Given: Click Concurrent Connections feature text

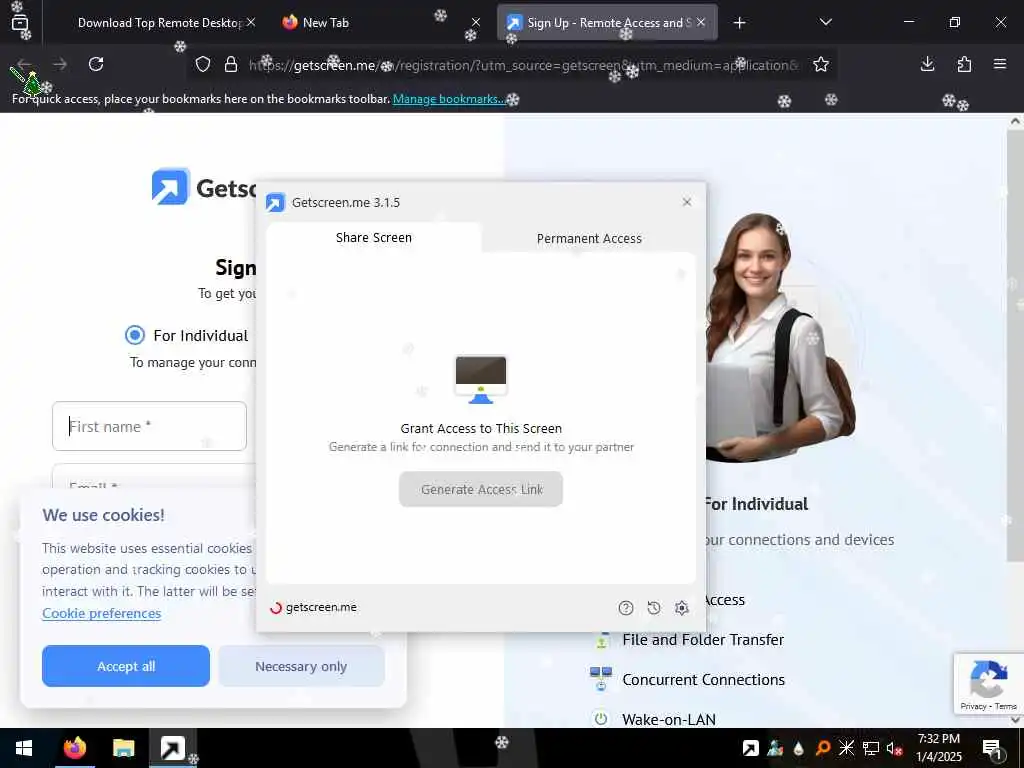Looking at the screenshot, I should 703,680.
